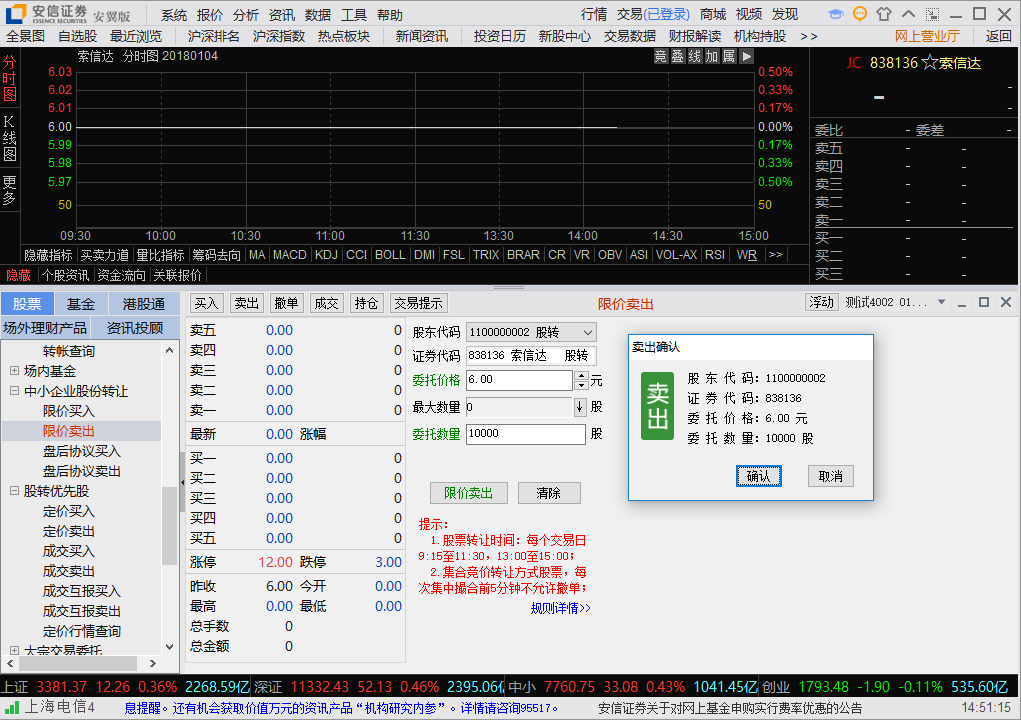The width and height of the screenshot is (1021, 720).
Task: Open the 报价 menu
Action: pyautogui.click(x=210, y=15)
